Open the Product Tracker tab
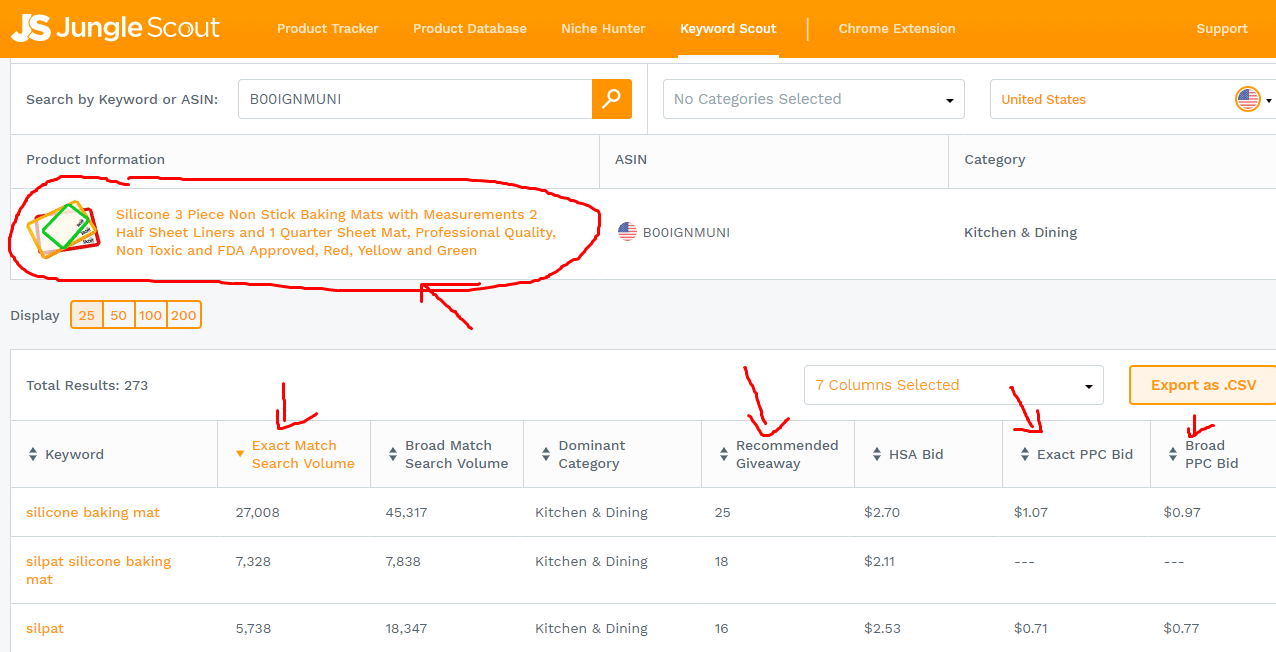 328,28
